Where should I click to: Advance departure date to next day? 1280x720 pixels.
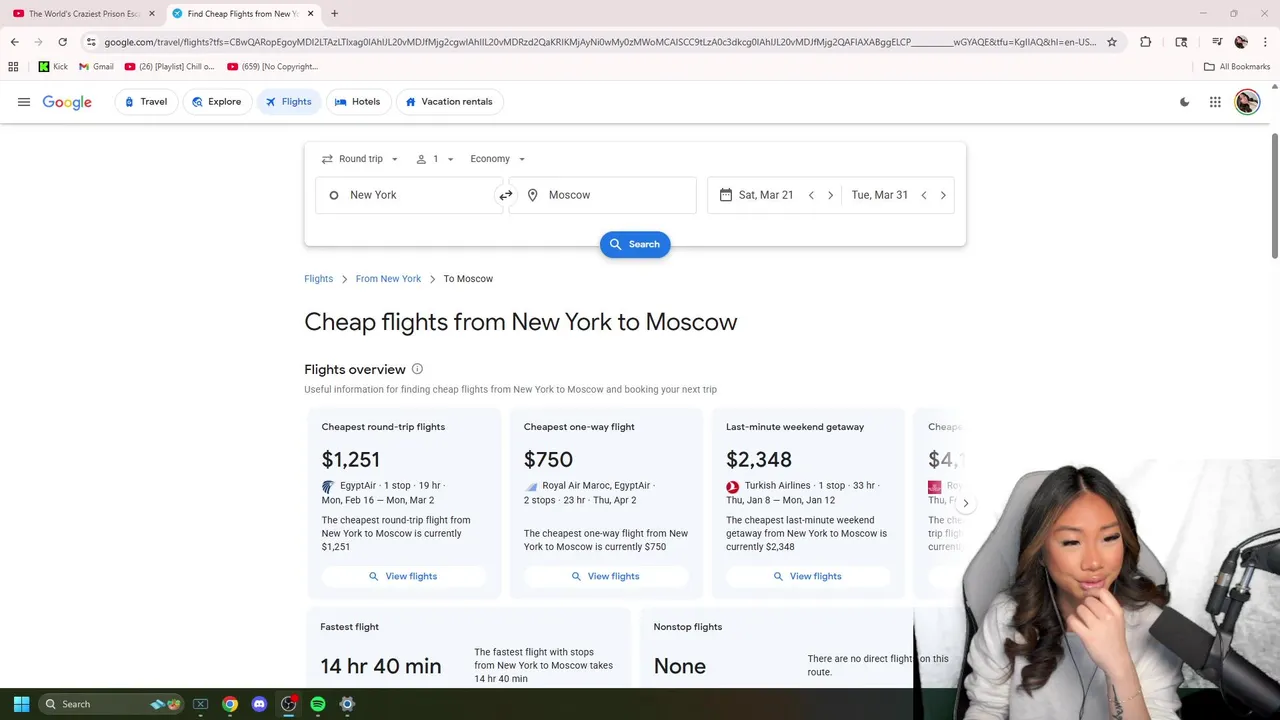tap(830, 195)
